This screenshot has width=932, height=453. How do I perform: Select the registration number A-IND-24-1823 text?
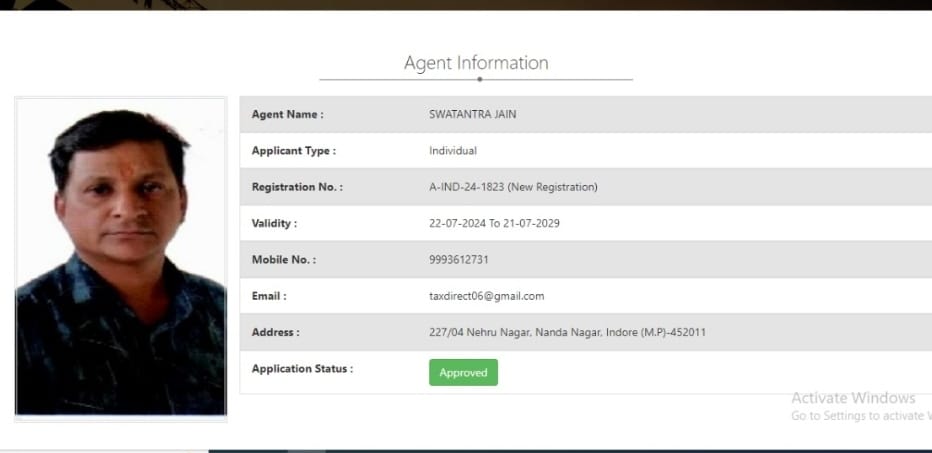coord(467,187)
